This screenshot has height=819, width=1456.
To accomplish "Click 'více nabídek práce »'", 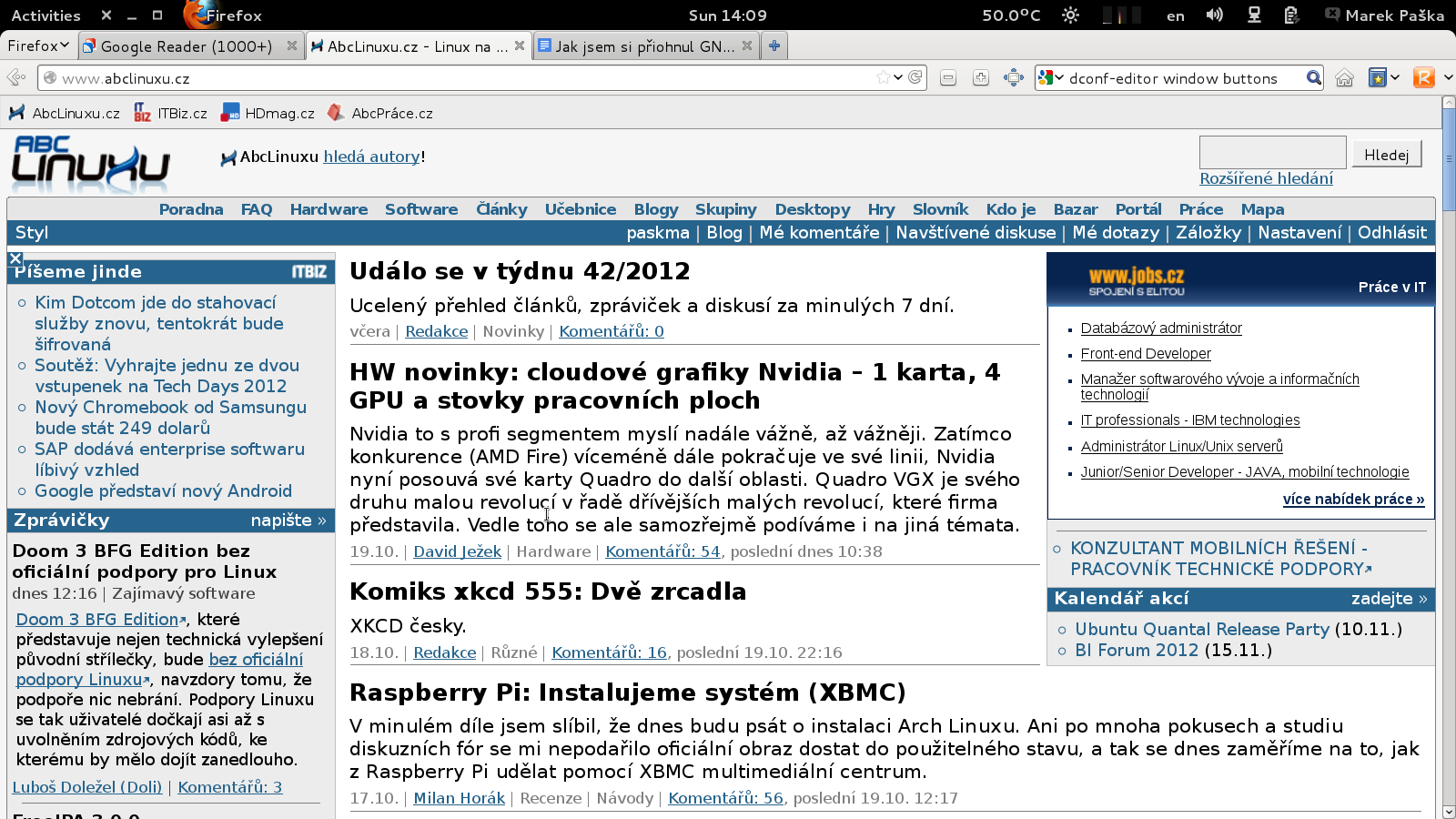I will [1353, 499].
